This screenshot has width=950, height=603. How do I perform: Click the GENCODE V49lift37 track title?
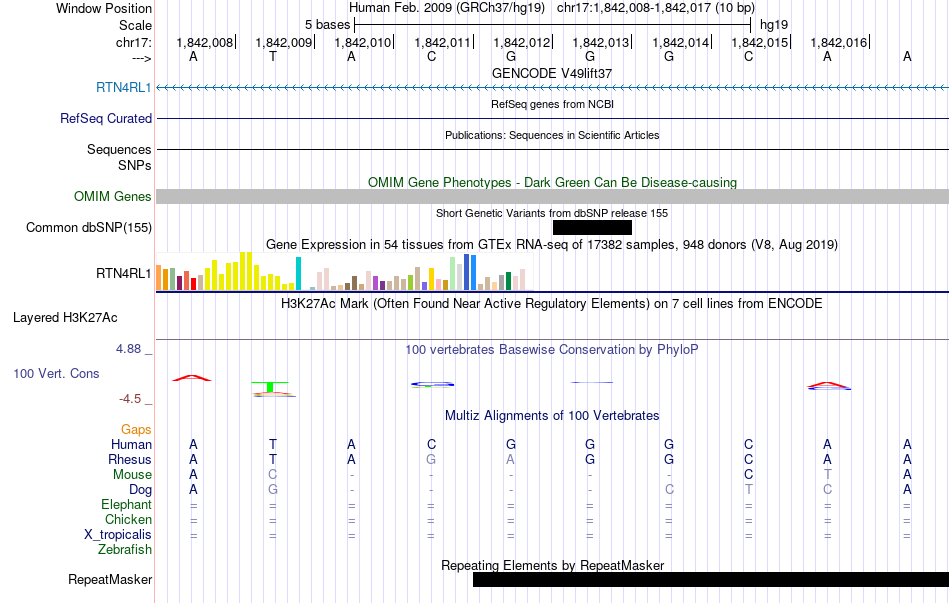(552, 73)
